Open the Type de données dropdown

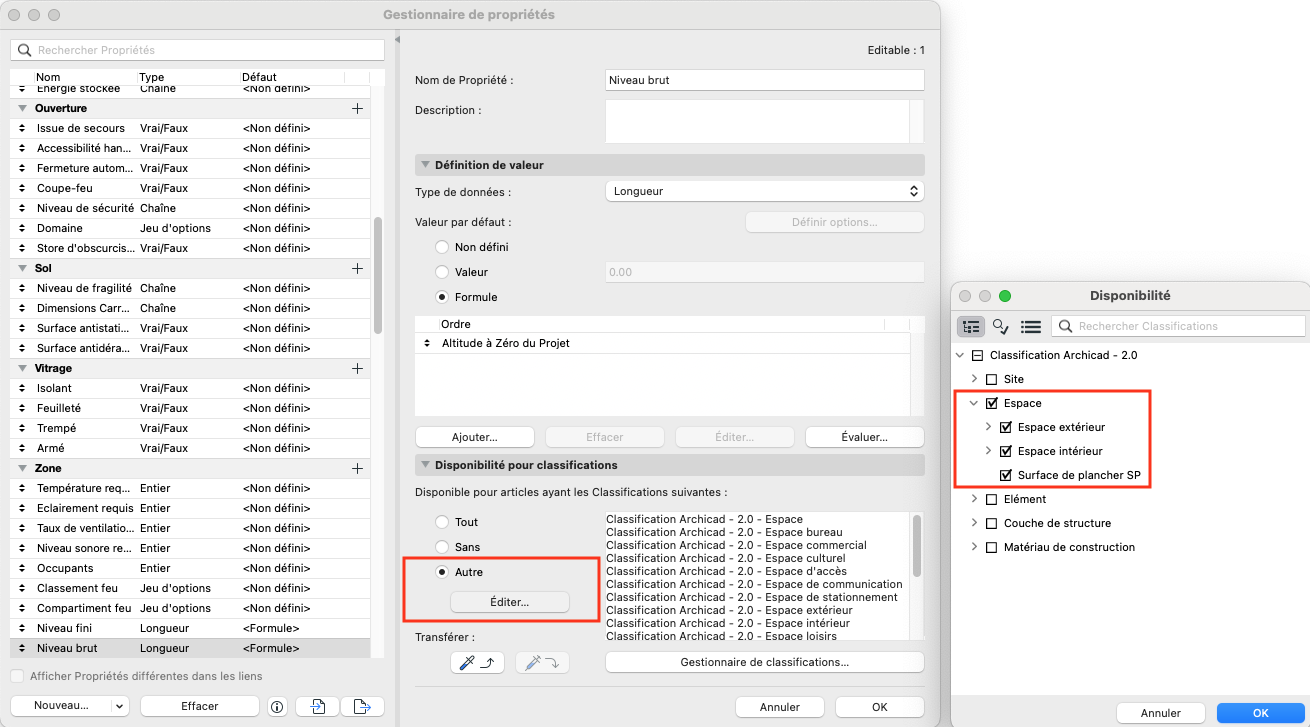coord(764,190)
